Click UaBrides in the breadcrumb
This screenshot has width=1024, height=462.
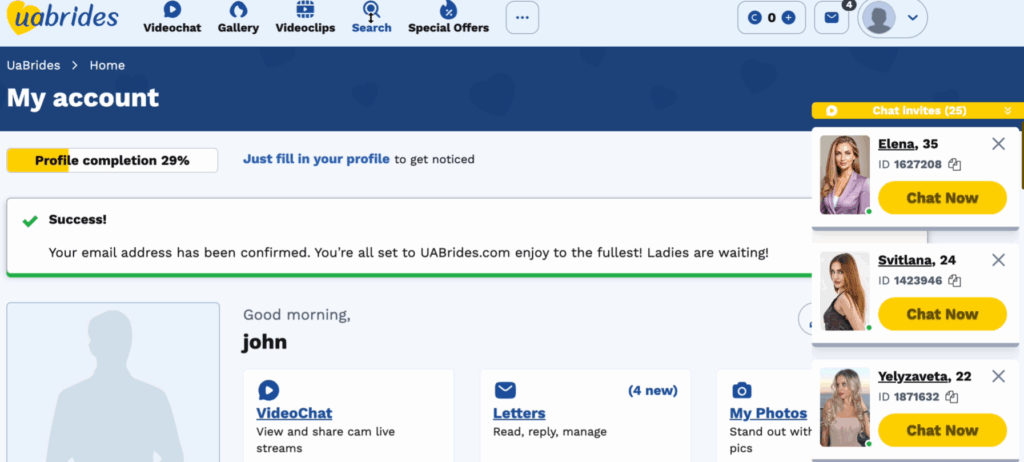[x=34, y=65]
